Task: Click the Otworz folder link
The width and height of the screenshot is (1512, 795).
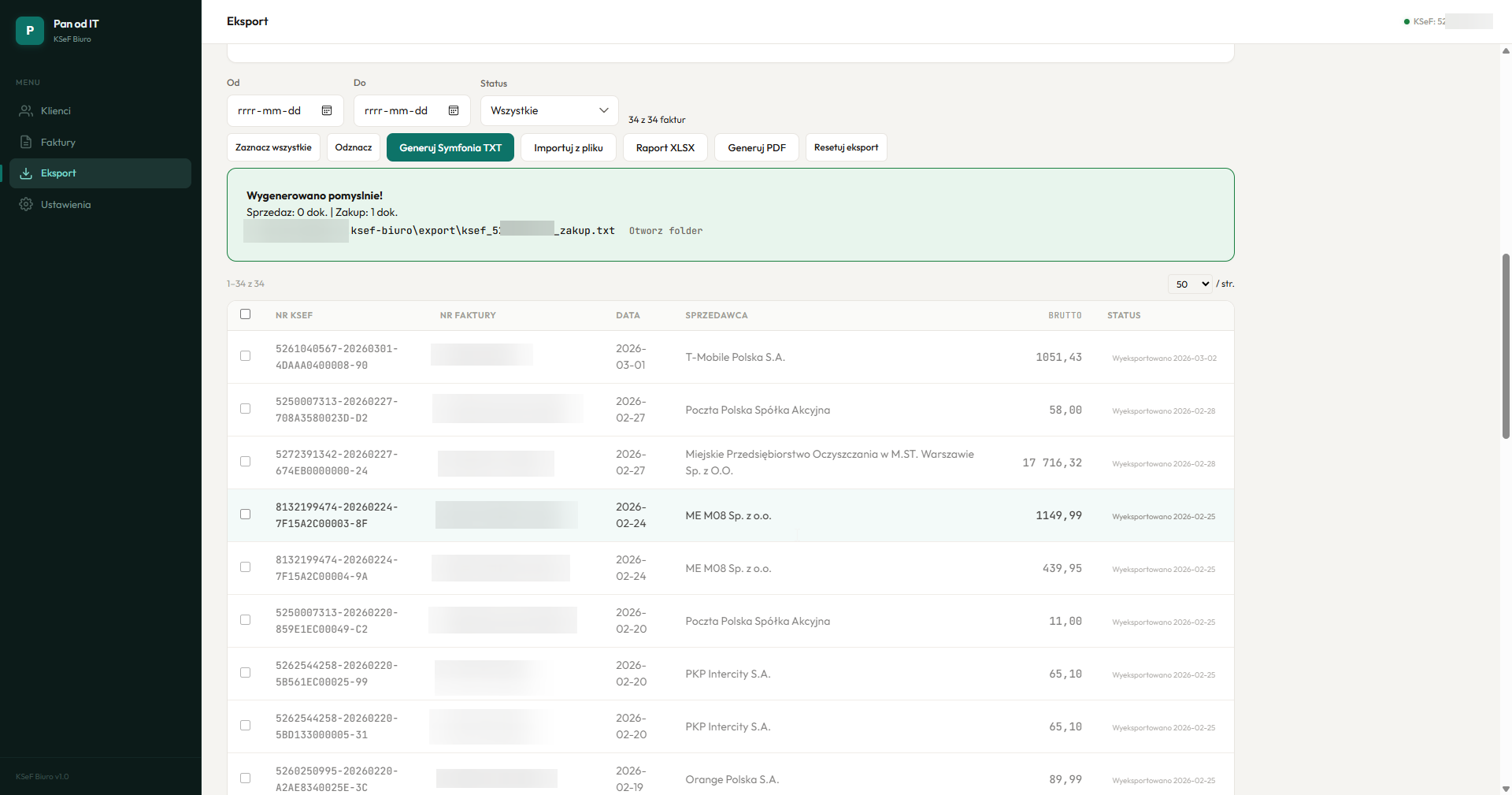Action: 665,231
